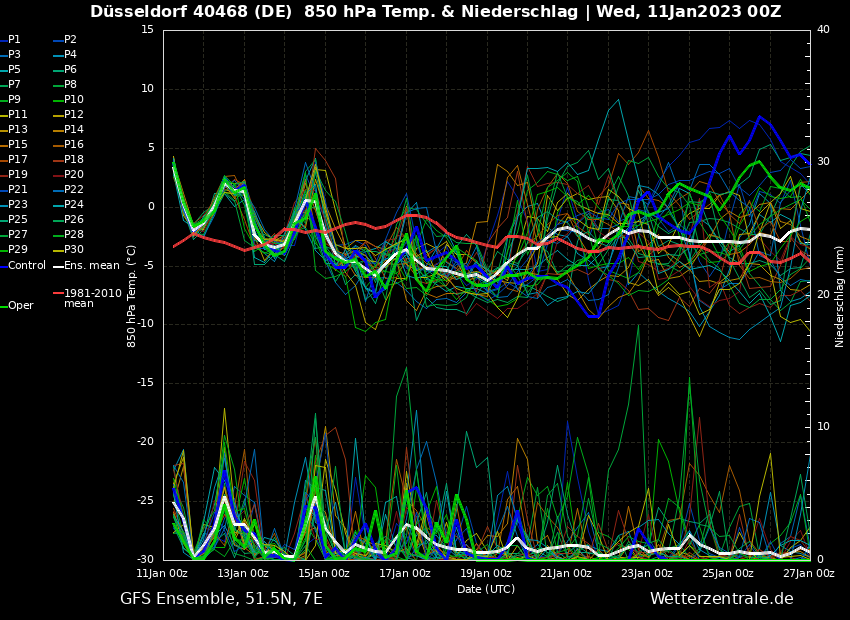Select the P22 legend label
Viewport: 850px width, 620px height.
74,190
